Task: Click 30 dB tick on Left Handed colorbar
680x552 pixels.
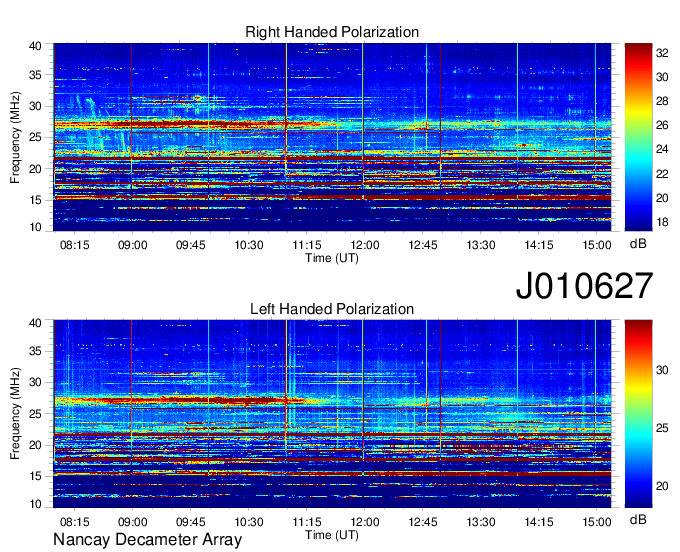Action: (x=662, y=370)
